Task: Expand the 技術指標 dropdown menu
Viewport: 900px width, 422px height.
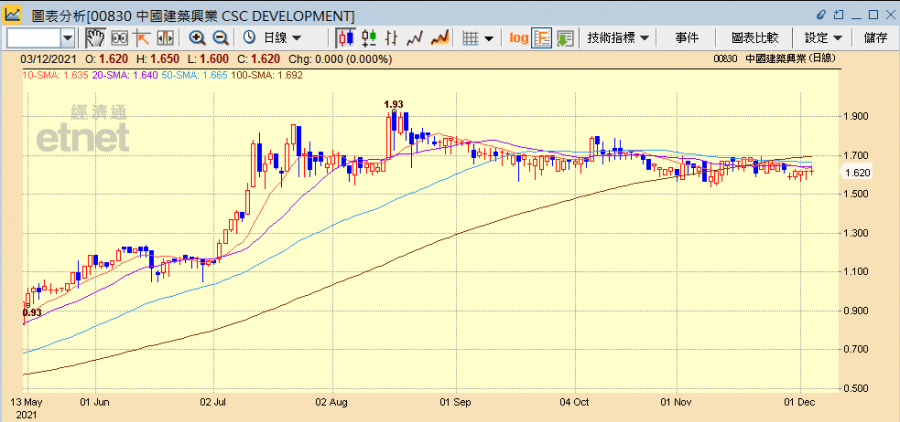Action: click(x=619, y=38)
